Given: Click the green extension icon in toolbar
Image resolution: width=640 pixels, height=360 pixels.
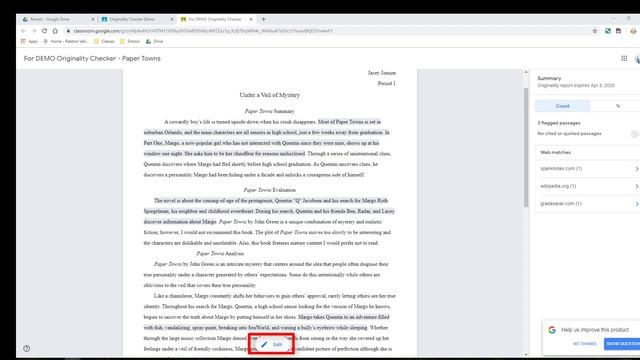Looking at the screenshot, I should click(608, 31).
